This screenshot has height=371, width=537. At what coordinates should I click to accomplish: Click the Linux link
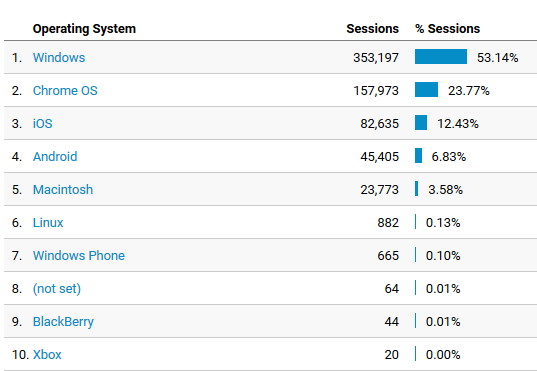[48, 223]
